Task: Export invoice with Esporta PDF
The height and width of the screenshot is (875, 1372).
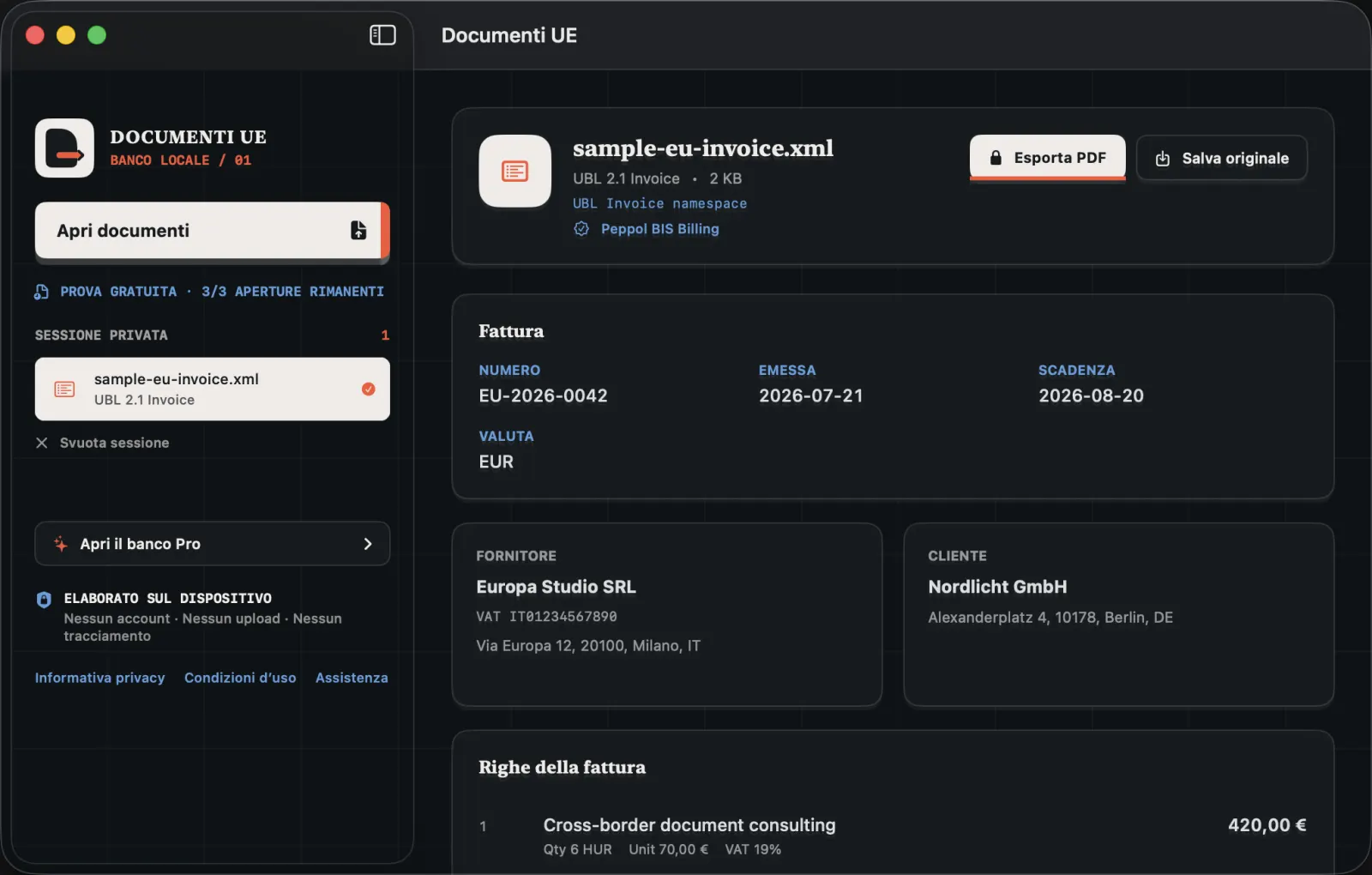Action: pyautogui.click(x=1047, y=158)
